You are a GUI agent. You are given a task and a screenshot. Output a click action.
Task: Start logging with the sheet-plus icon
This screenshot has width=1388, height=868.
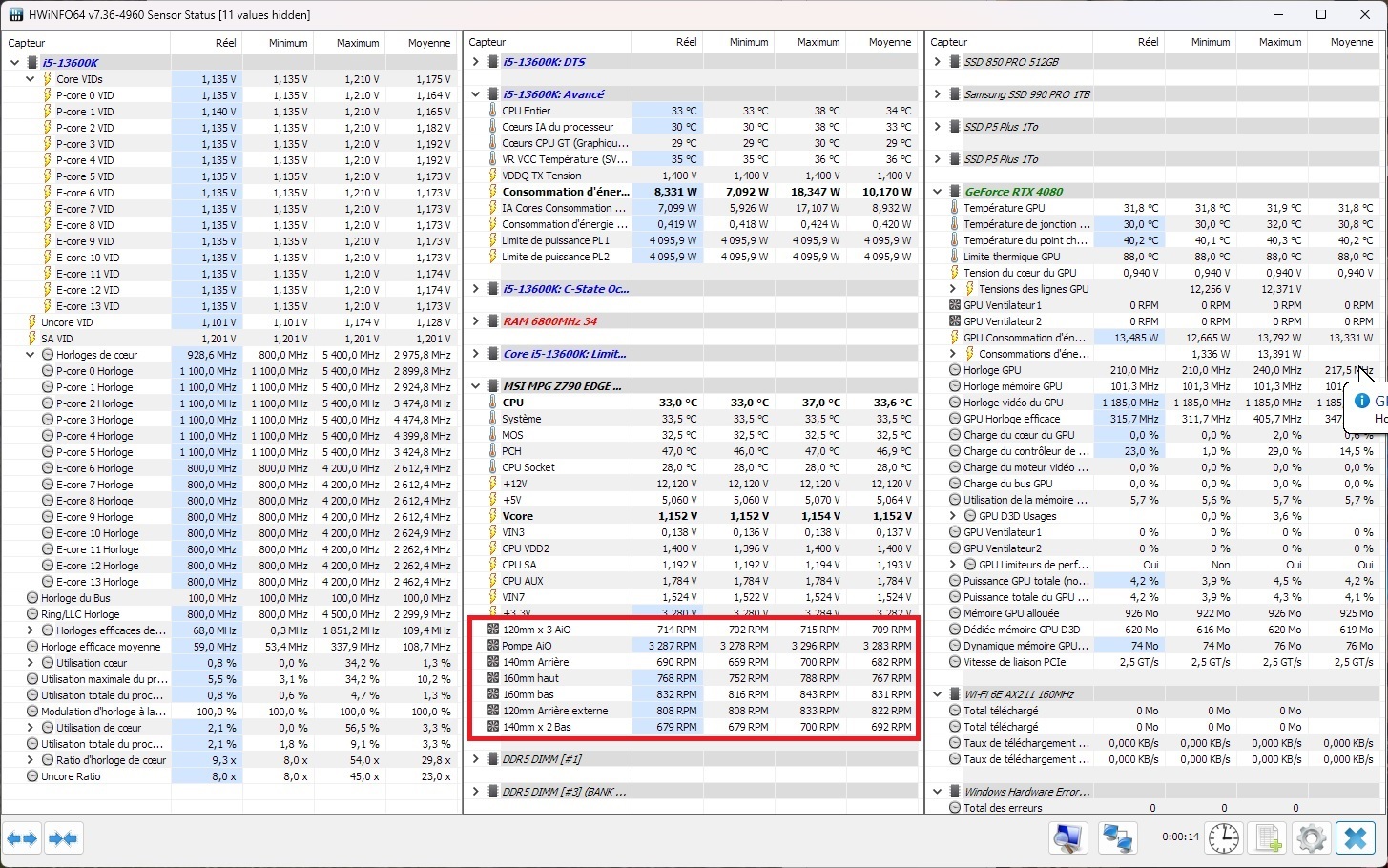(1268, 838)
